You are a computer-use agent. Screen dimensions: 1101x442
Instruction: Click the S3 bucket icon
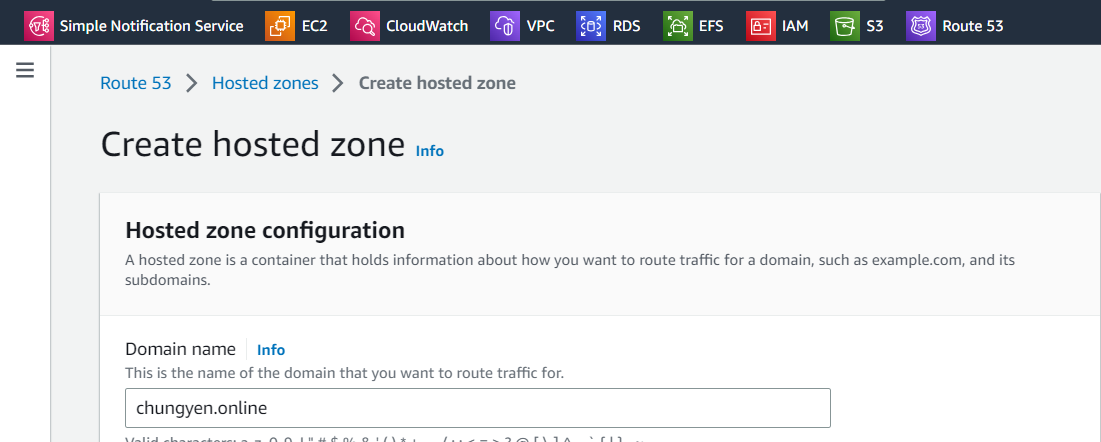point(844,26)
